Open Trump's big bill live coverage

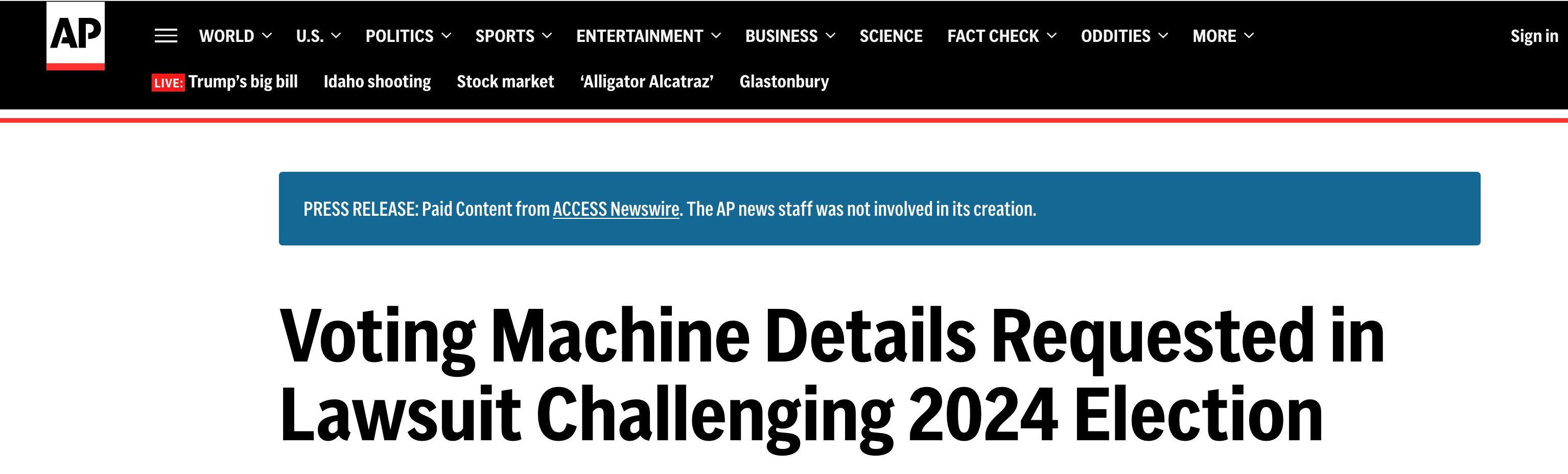(x=243, y=82)
